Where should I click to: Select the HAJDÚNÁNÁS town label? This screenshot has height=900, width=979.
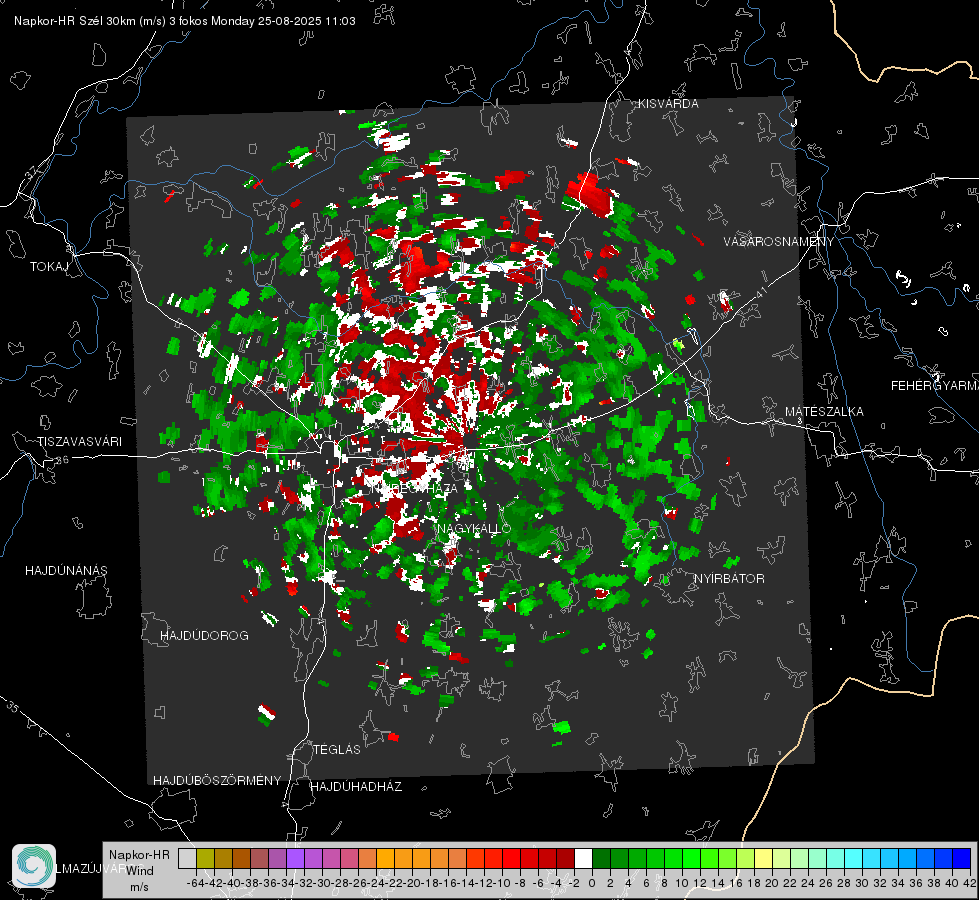(66, 571)
